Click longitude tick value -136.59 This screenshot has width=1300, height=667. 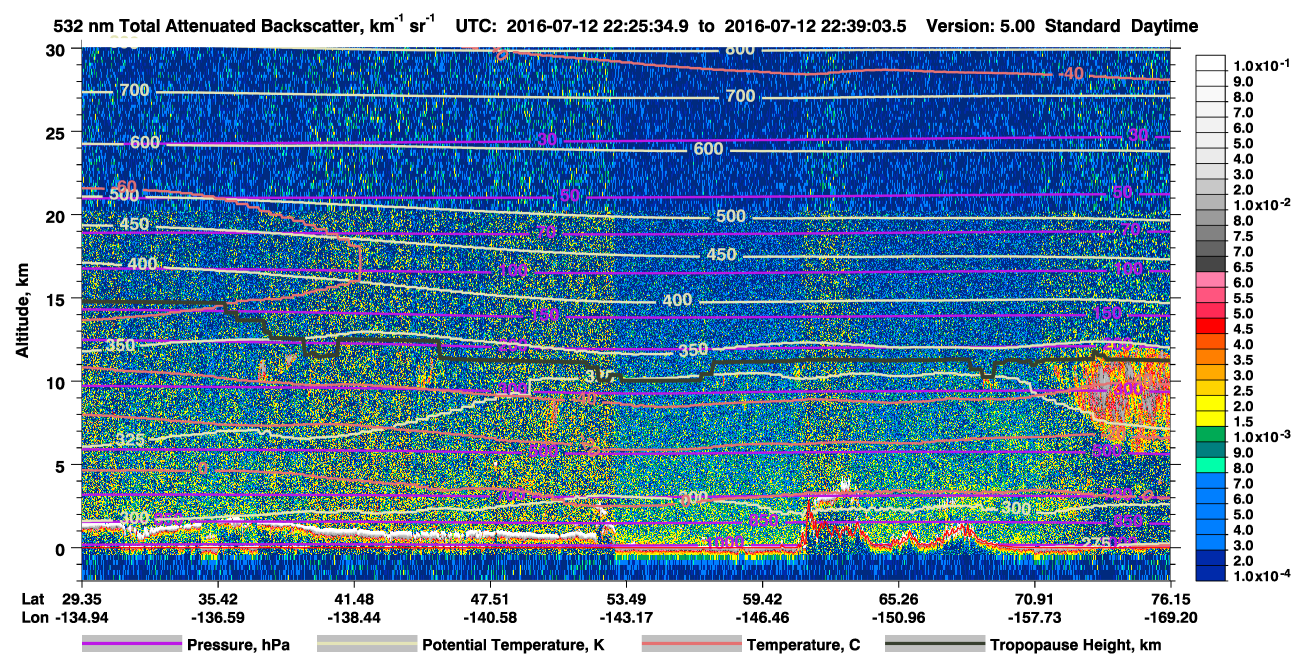click(216, 618)
